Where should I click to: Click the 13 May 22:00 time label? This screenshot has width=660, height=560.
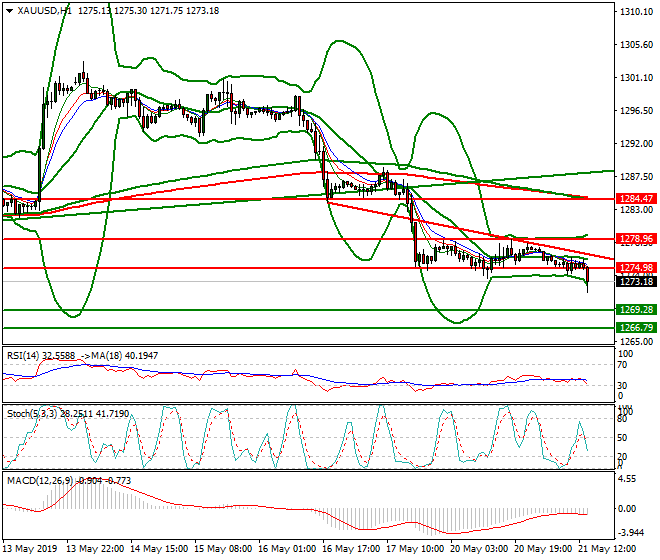96,549
